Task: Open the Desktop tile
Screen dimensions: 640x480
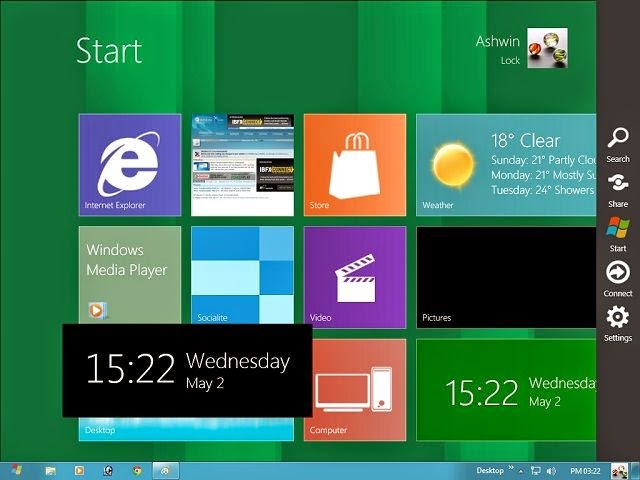Action: (x=186, y=429)
